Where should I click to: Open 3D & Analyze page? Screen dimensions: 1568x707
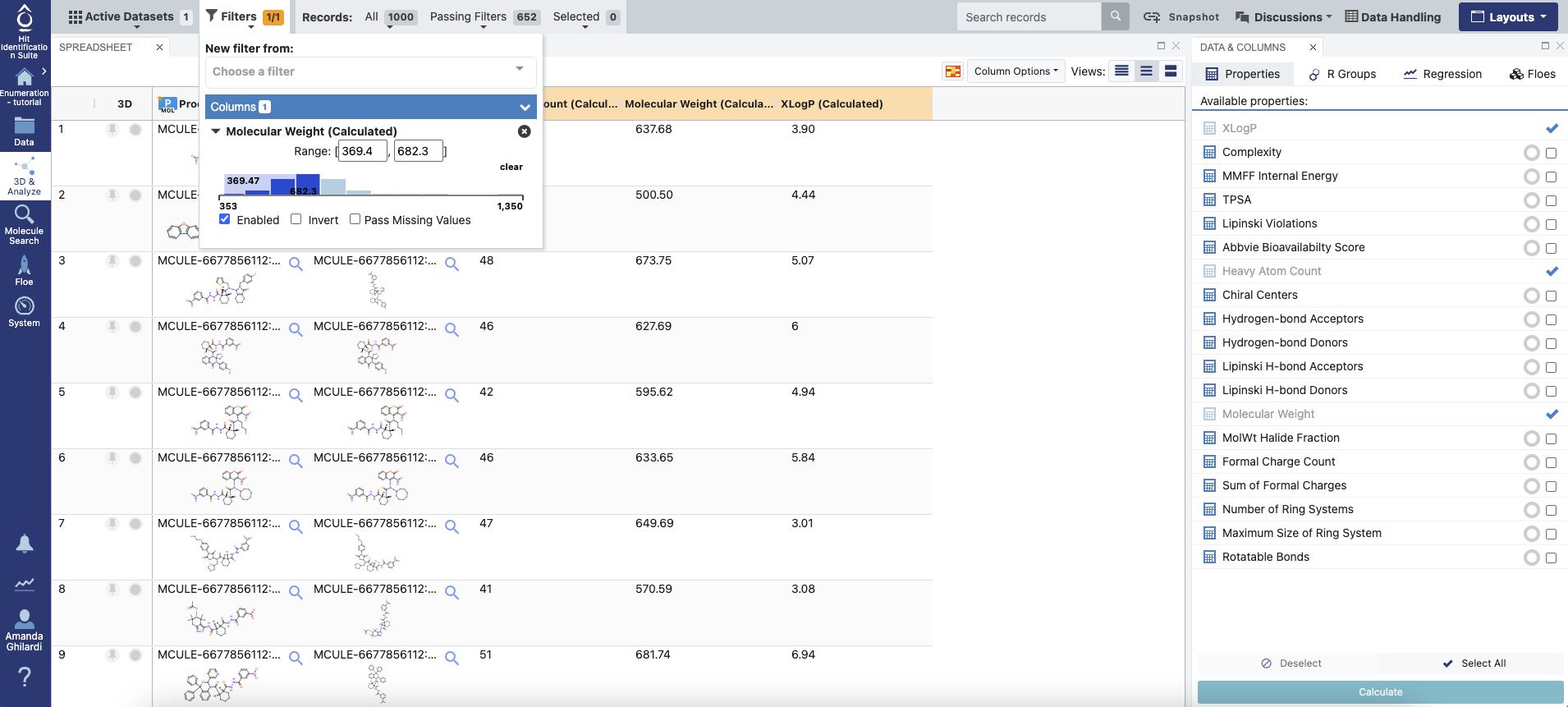tap(25, 177)
